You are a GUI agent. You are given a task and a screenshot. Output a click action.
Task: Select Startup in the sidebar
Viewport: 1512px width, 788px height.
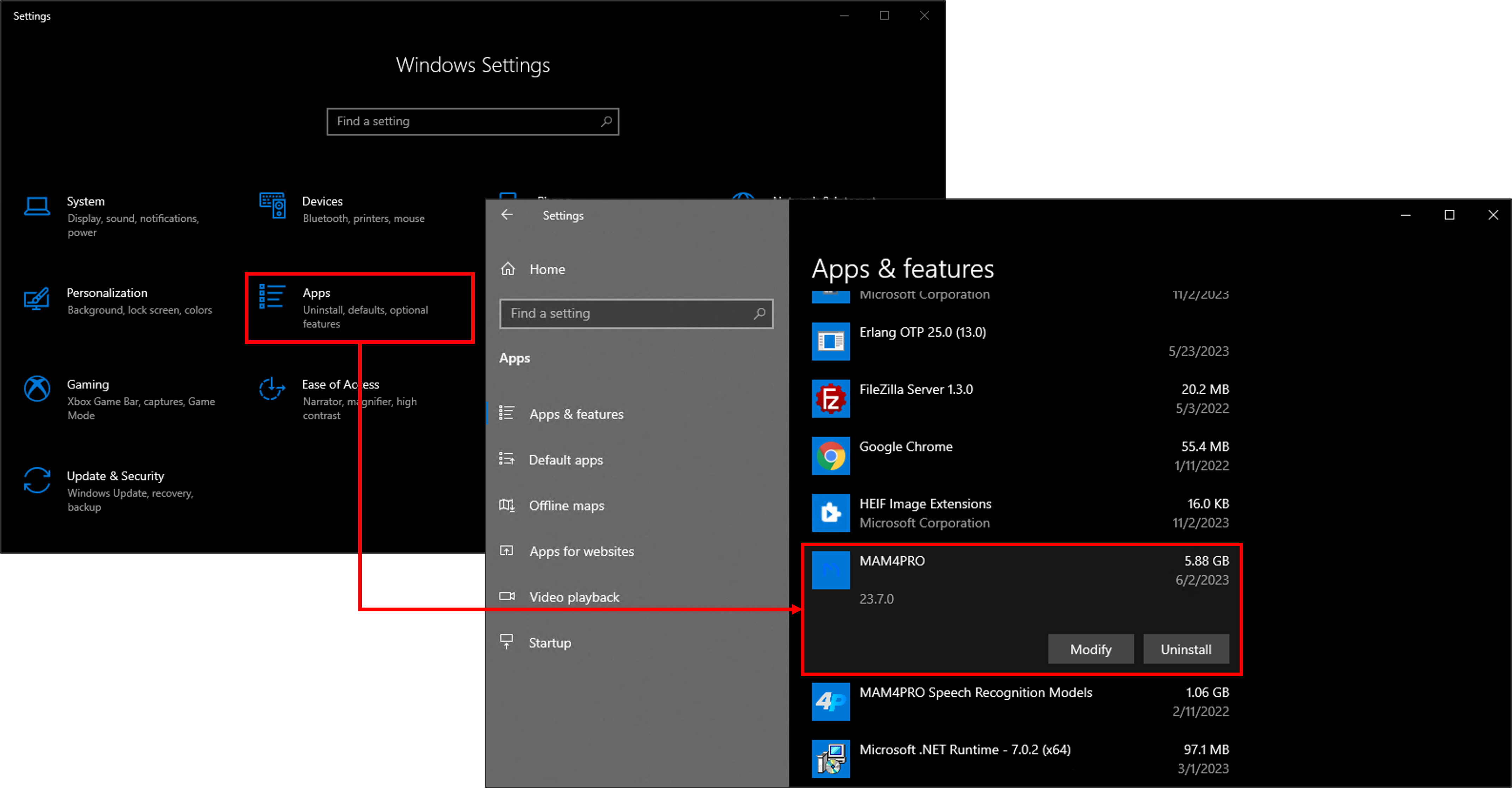coord(637,643)
